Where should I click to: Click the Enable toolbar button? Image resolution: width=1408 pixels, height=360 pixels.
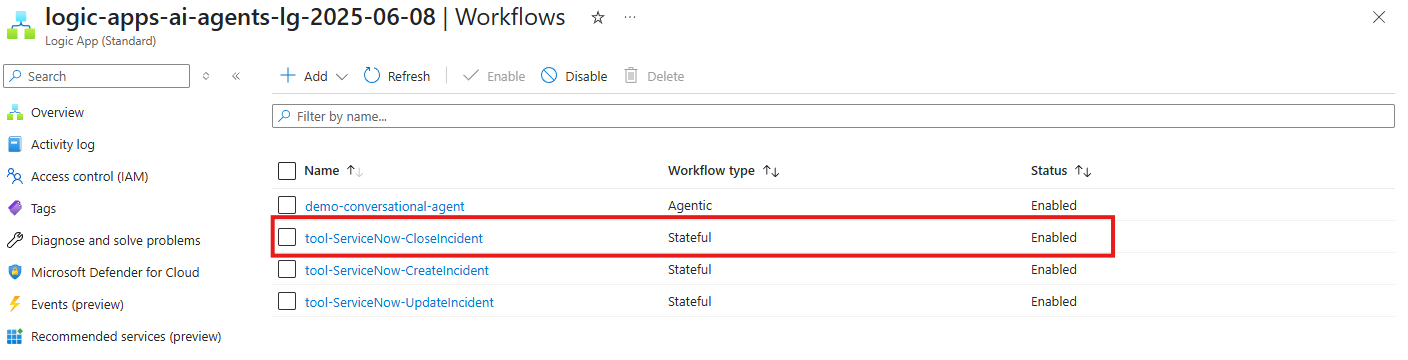494,76
